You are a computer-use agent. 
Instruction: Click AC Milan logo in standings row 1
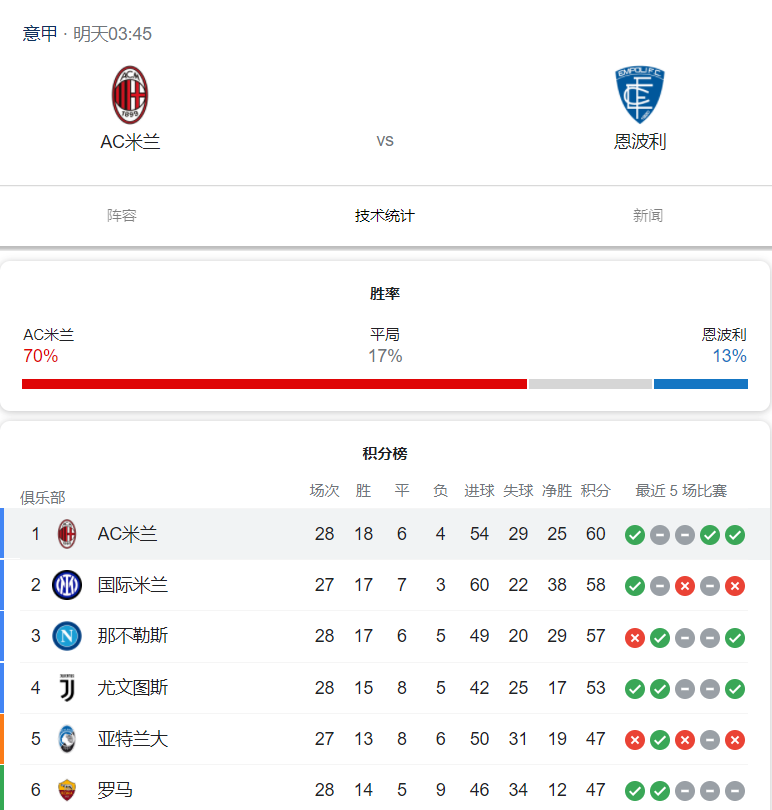coord(67,534)
